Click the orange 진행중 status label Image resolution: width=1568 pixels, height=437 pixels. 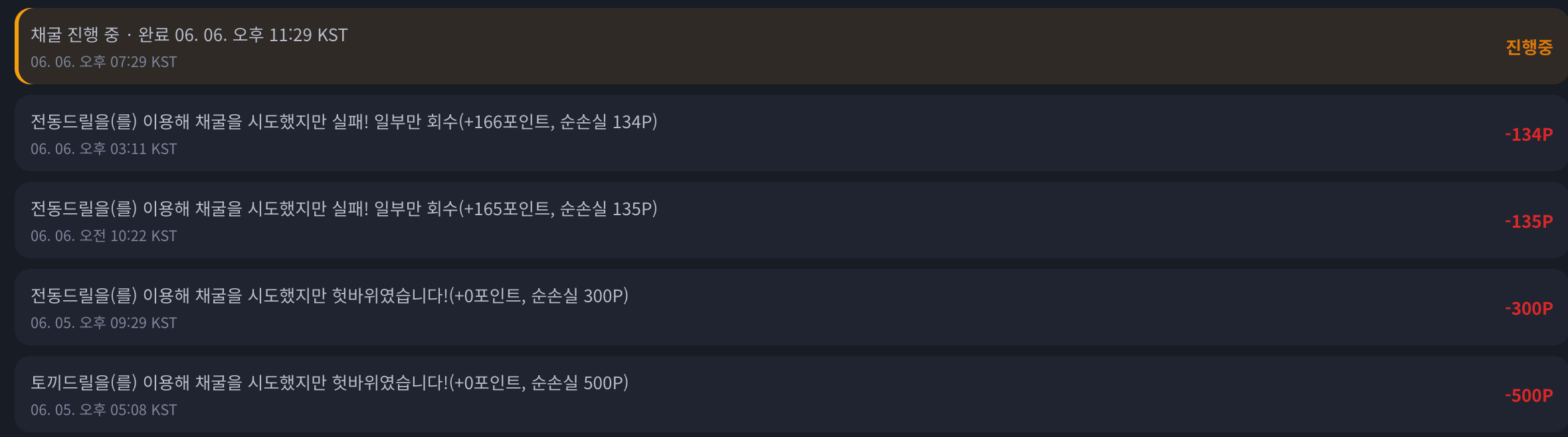click(x=1529, y=47)
